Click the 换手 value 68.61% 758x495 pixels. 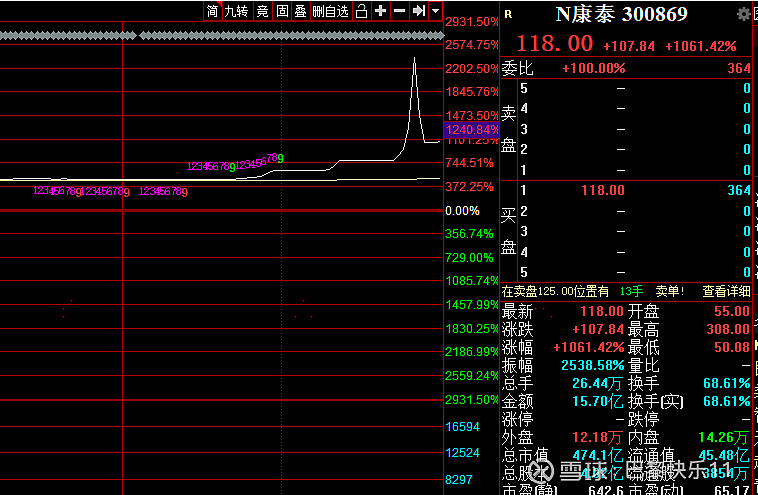tap(727, 384)
